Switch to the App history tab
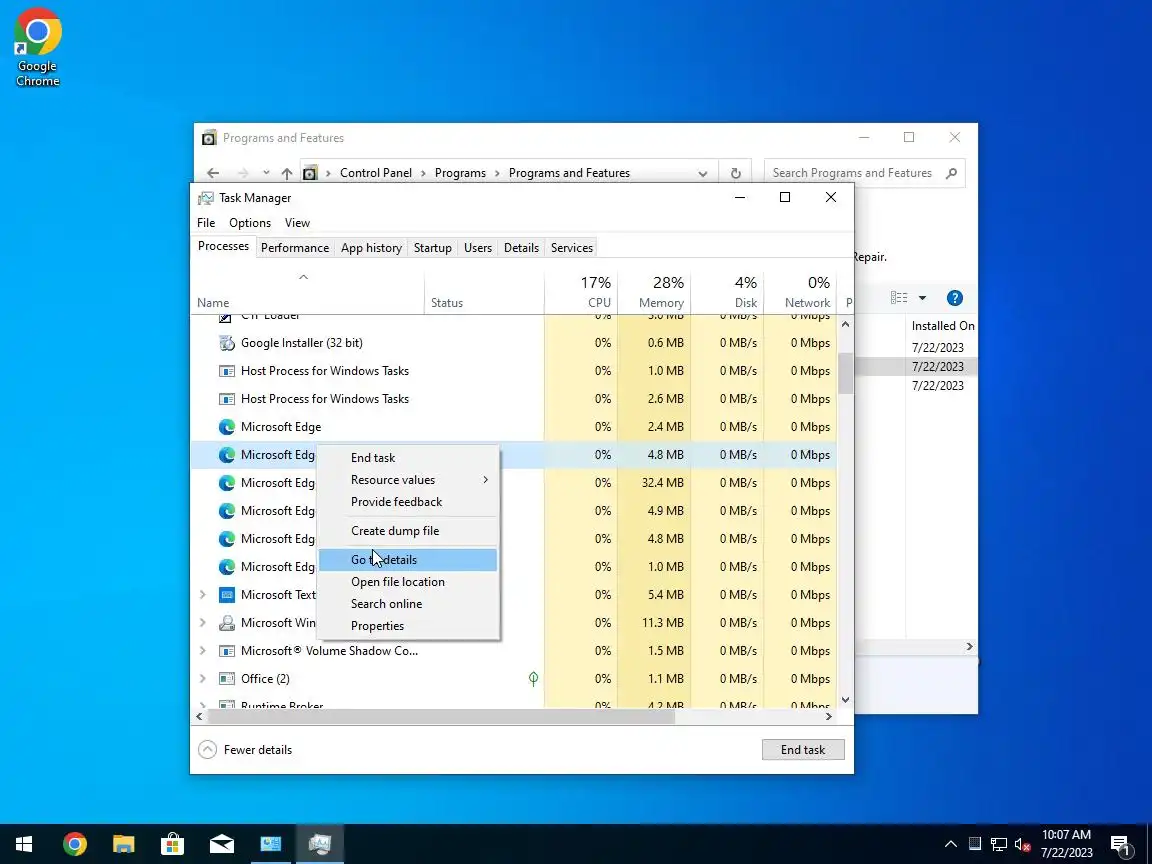The height and width of the screenshot is (864, 1152). click(x=371, y=248)
